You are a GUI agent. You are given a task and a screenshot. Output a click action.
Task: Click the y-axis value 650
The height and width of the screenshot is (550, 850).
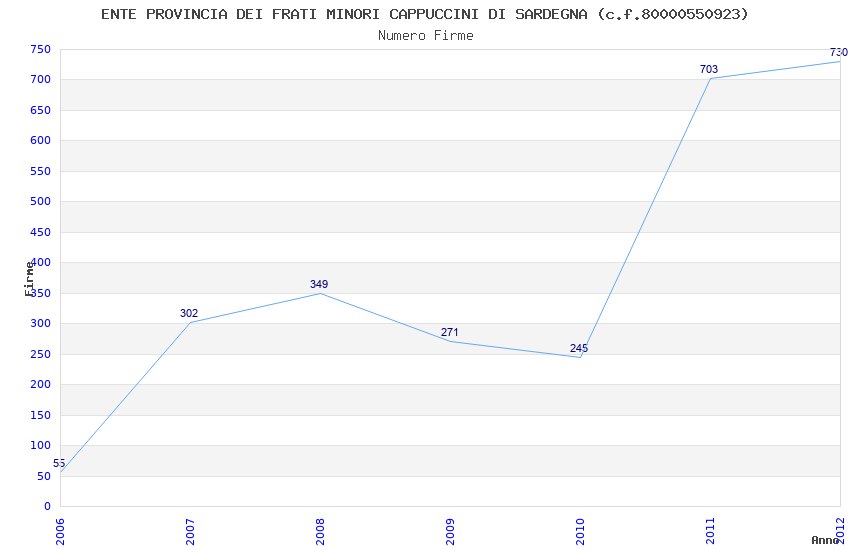coord(41,110)
